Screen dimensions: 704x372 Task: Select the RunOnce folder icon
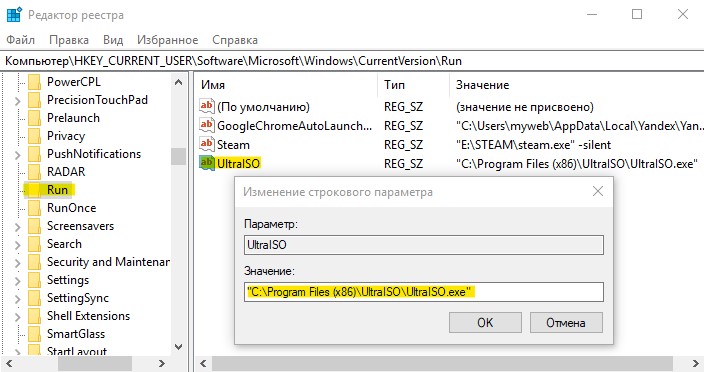pyautogui.click(x=34, y=208)
